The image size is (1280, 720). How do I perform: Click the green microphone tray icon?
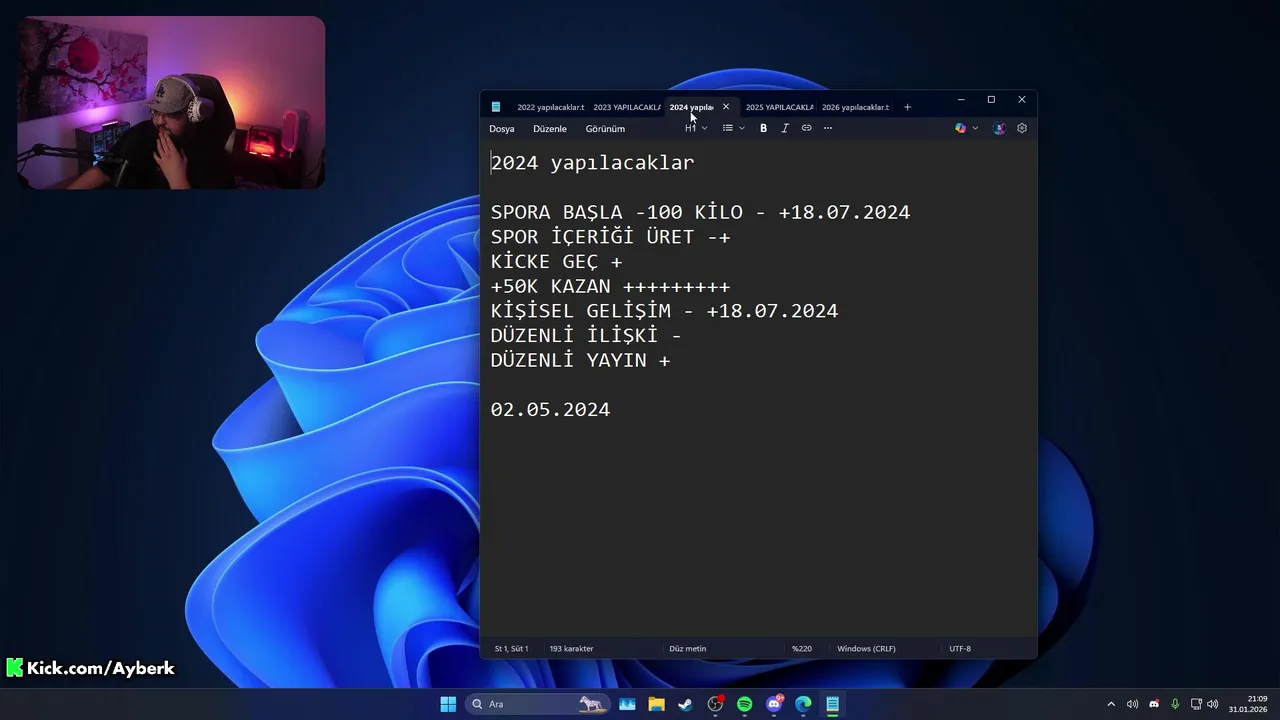(x=1175, y=704)
